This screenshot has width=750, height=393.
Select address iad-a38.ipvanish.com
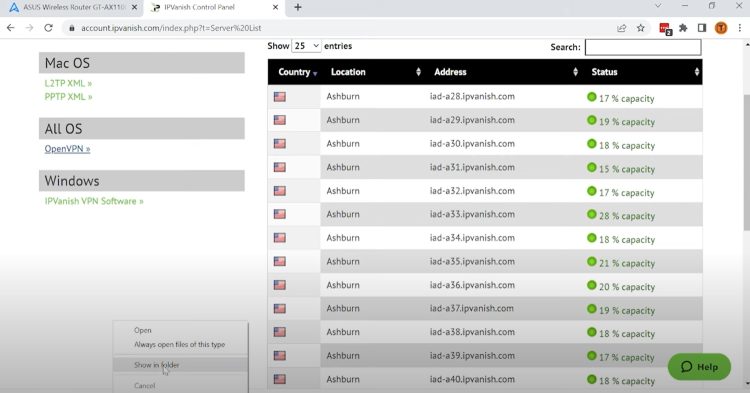472,332
